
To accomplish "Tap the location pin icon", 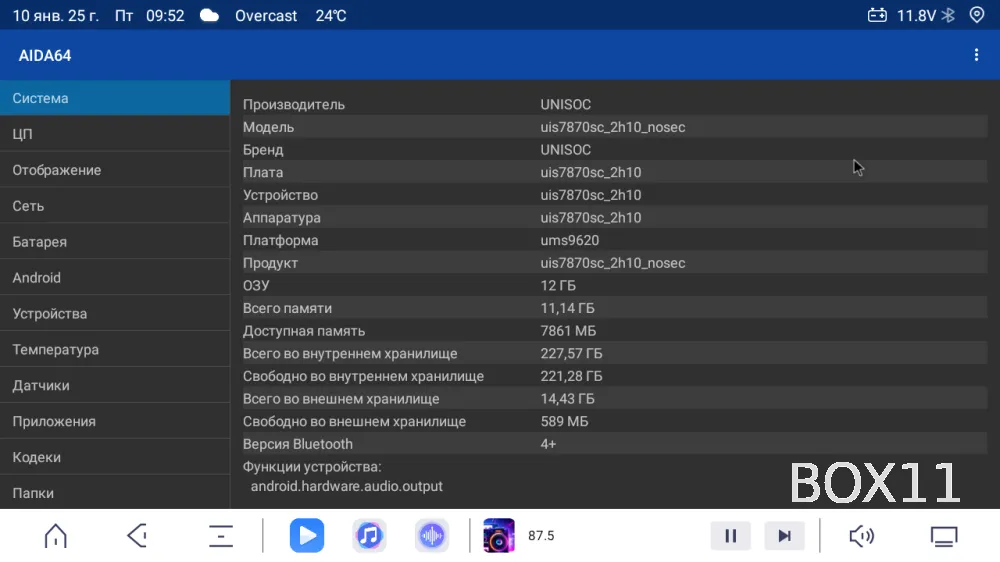I will point(976,15).
